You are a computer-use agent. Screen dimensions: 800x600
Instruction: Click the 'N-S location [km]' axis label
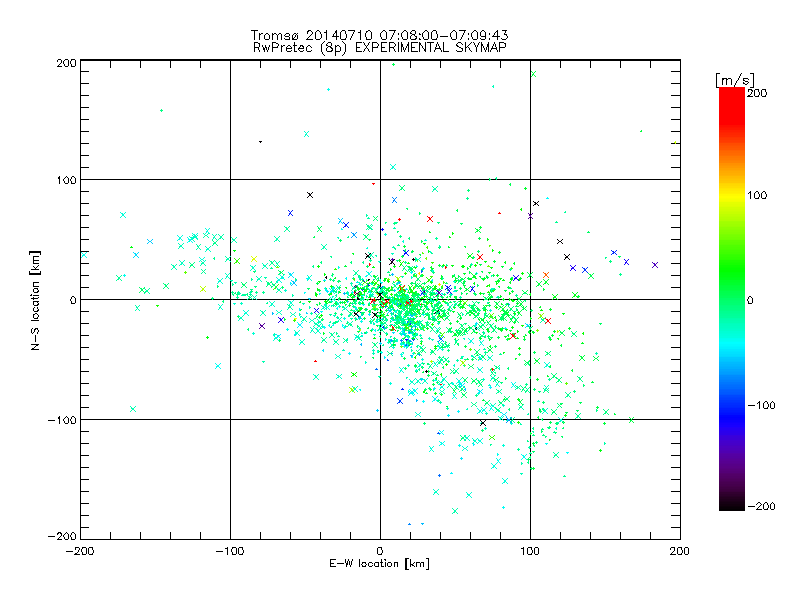(35, 300)
